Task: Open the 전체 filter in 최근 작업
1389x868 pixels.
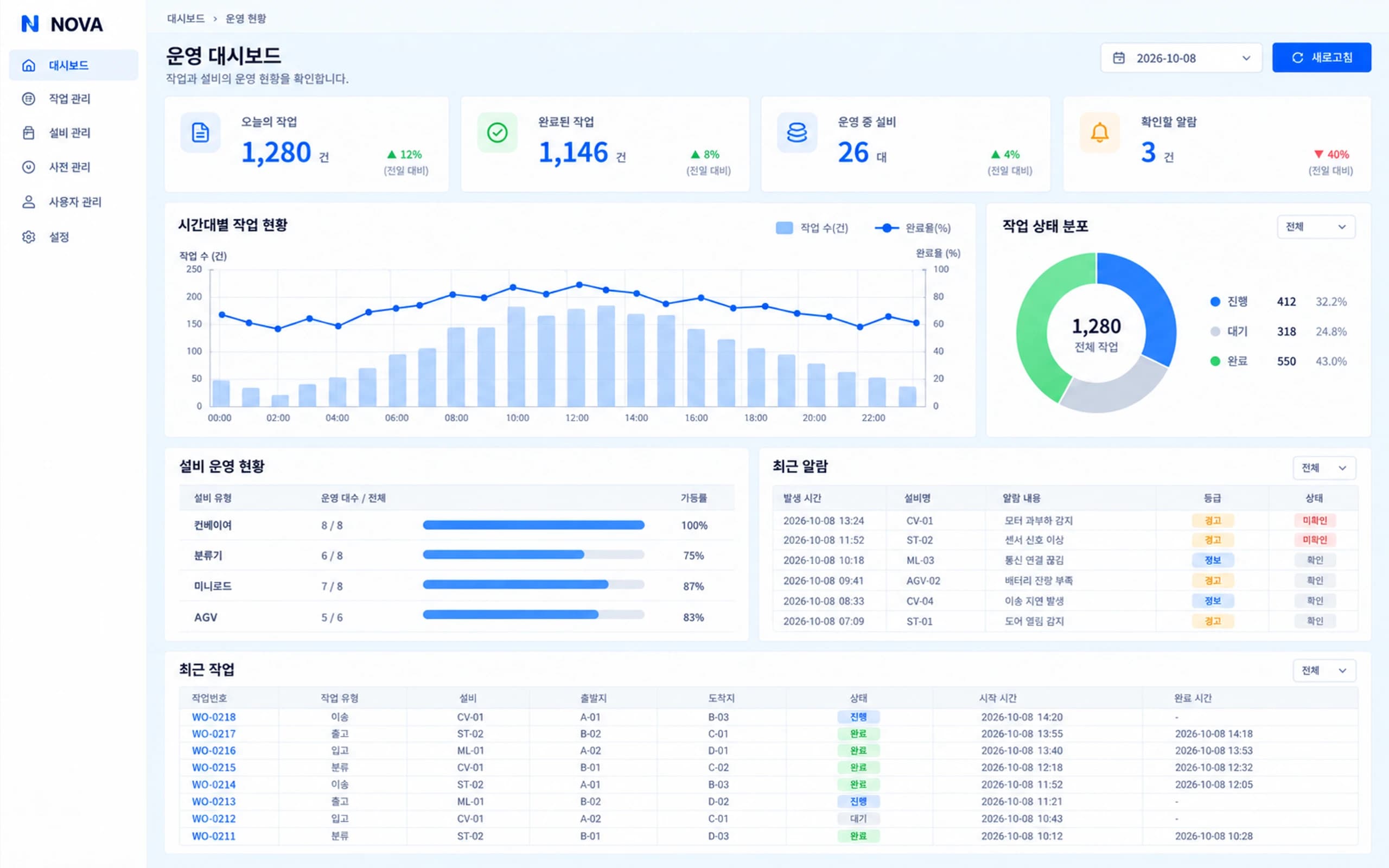Action: (1324, 671)
